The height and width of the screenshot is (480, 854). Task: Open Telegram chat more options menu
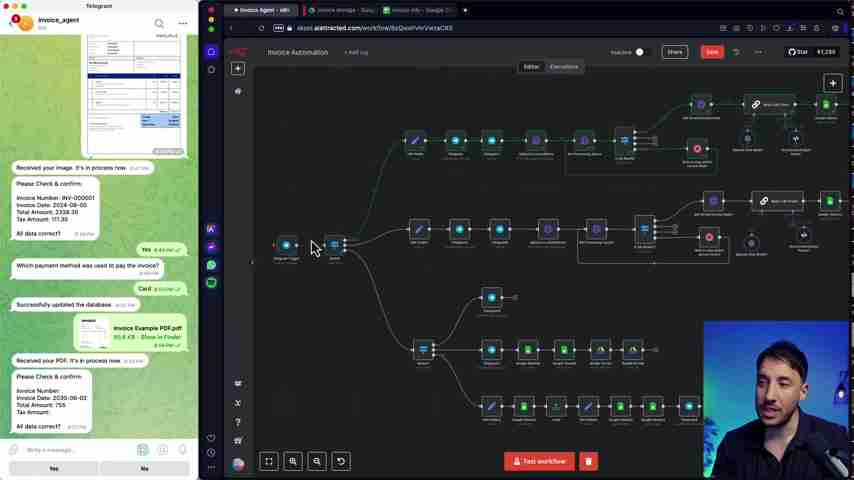[x=183, y=23]
